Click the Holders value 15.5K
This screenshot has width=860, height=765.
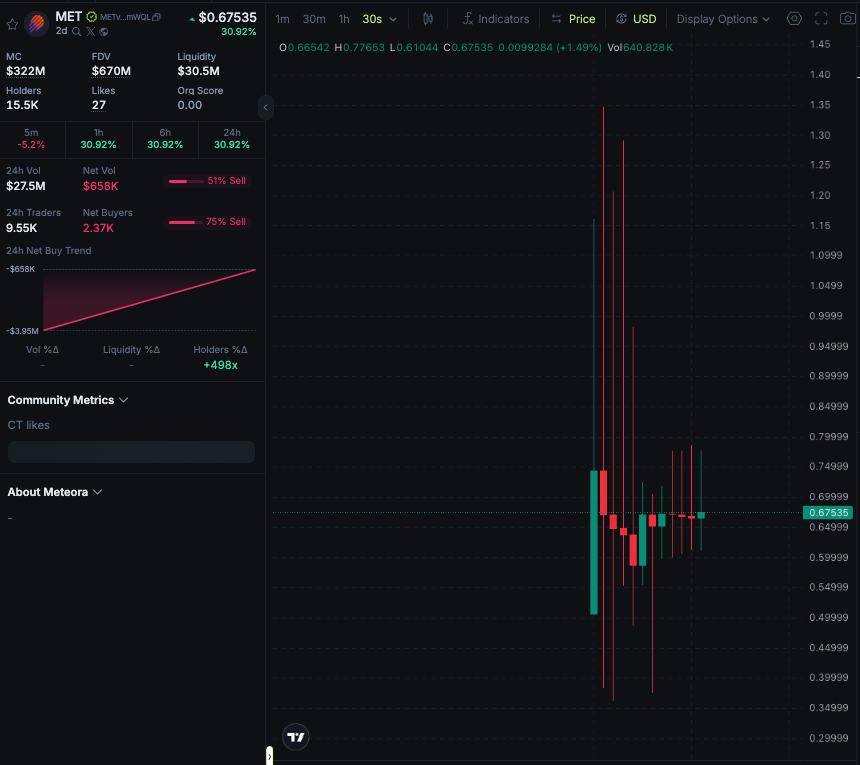click(x=22, y=105)
